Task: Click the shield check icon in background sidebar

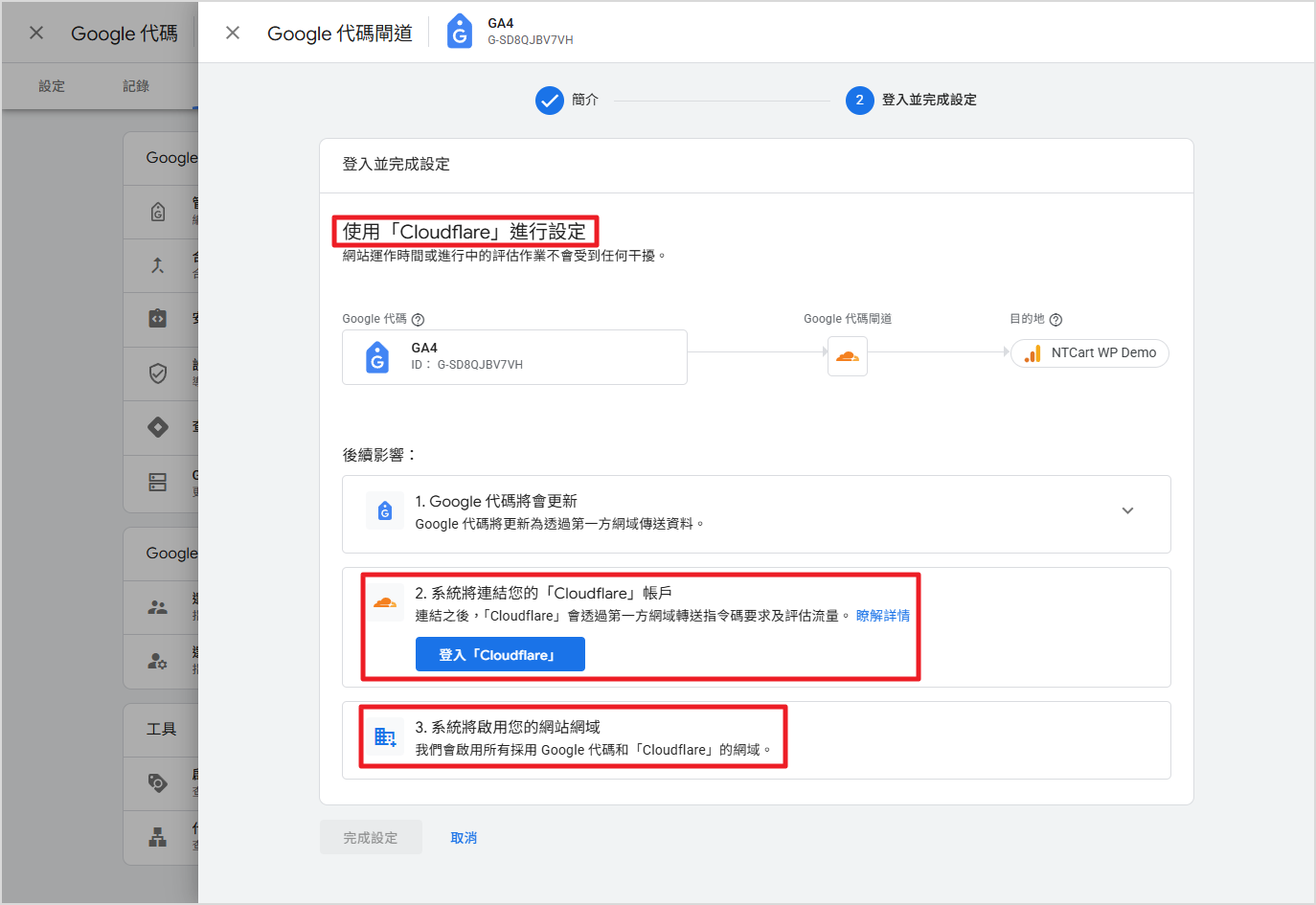Action: click(158, 373)
